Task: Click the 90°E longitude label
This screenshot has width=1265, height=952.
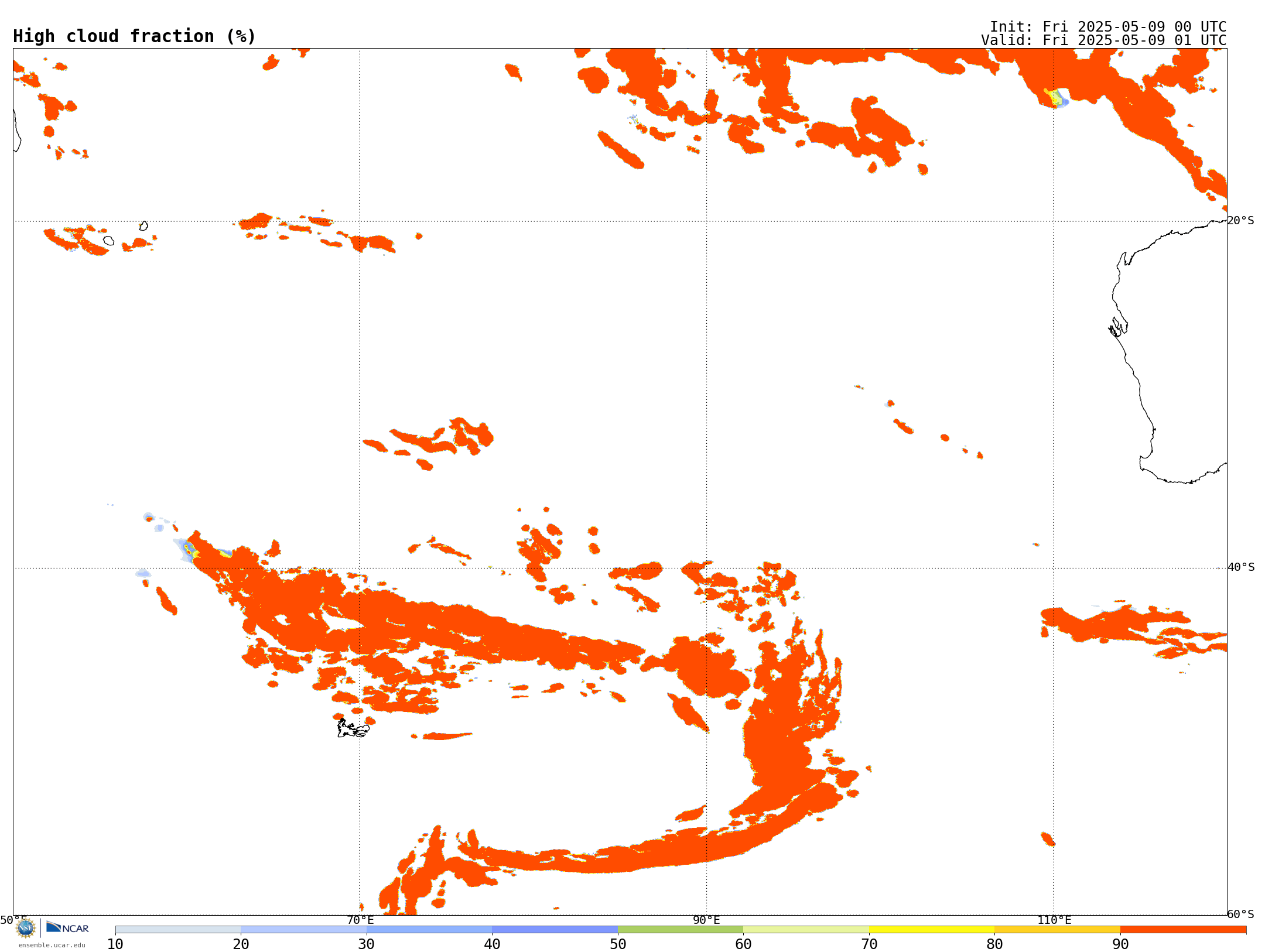Action: pyautogui.click(x=706, y=920)
